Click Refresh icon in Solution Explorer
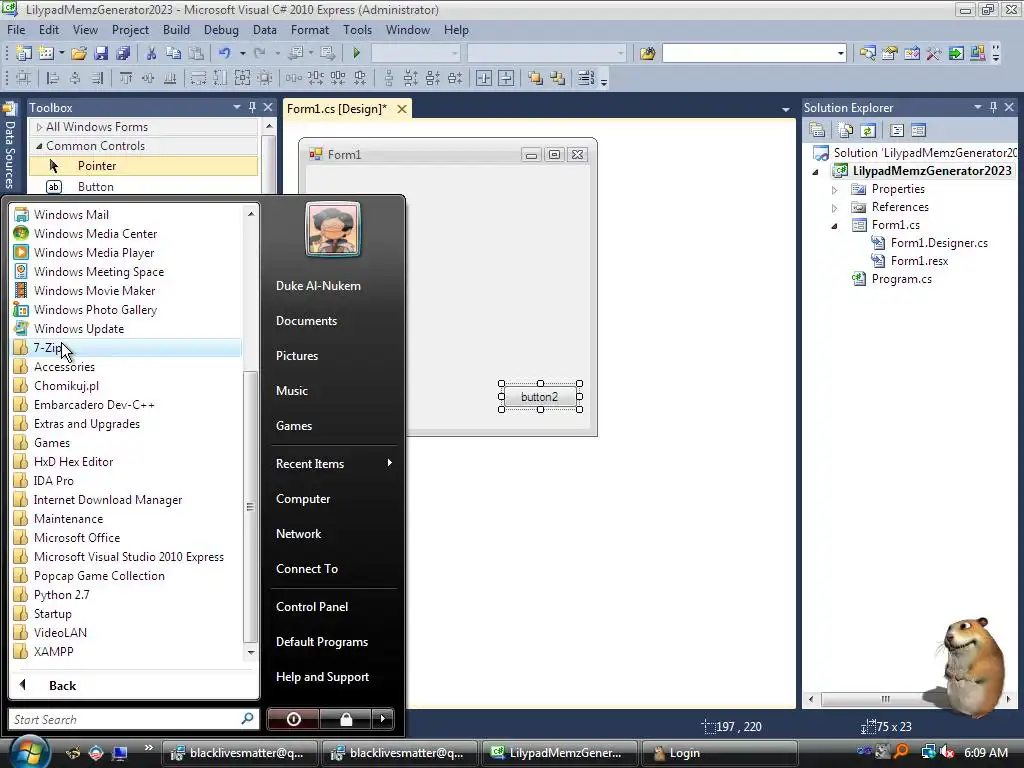Viewport: 1024px width, 768px height. coord(868,131)
